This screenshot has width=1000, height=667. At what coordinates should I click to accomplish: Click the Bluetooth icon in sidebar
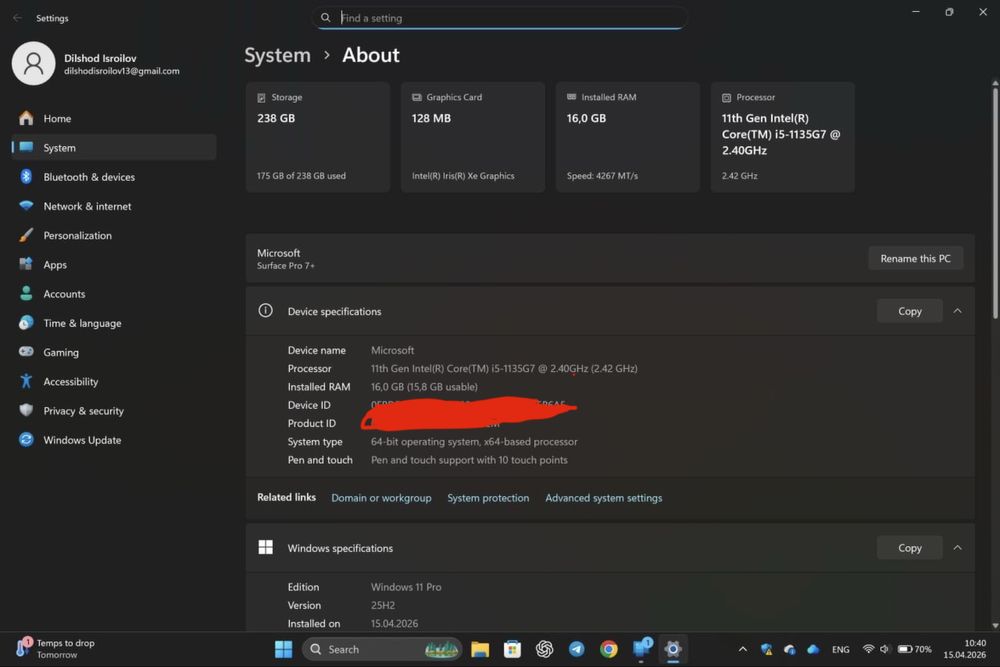click(26, 177)
